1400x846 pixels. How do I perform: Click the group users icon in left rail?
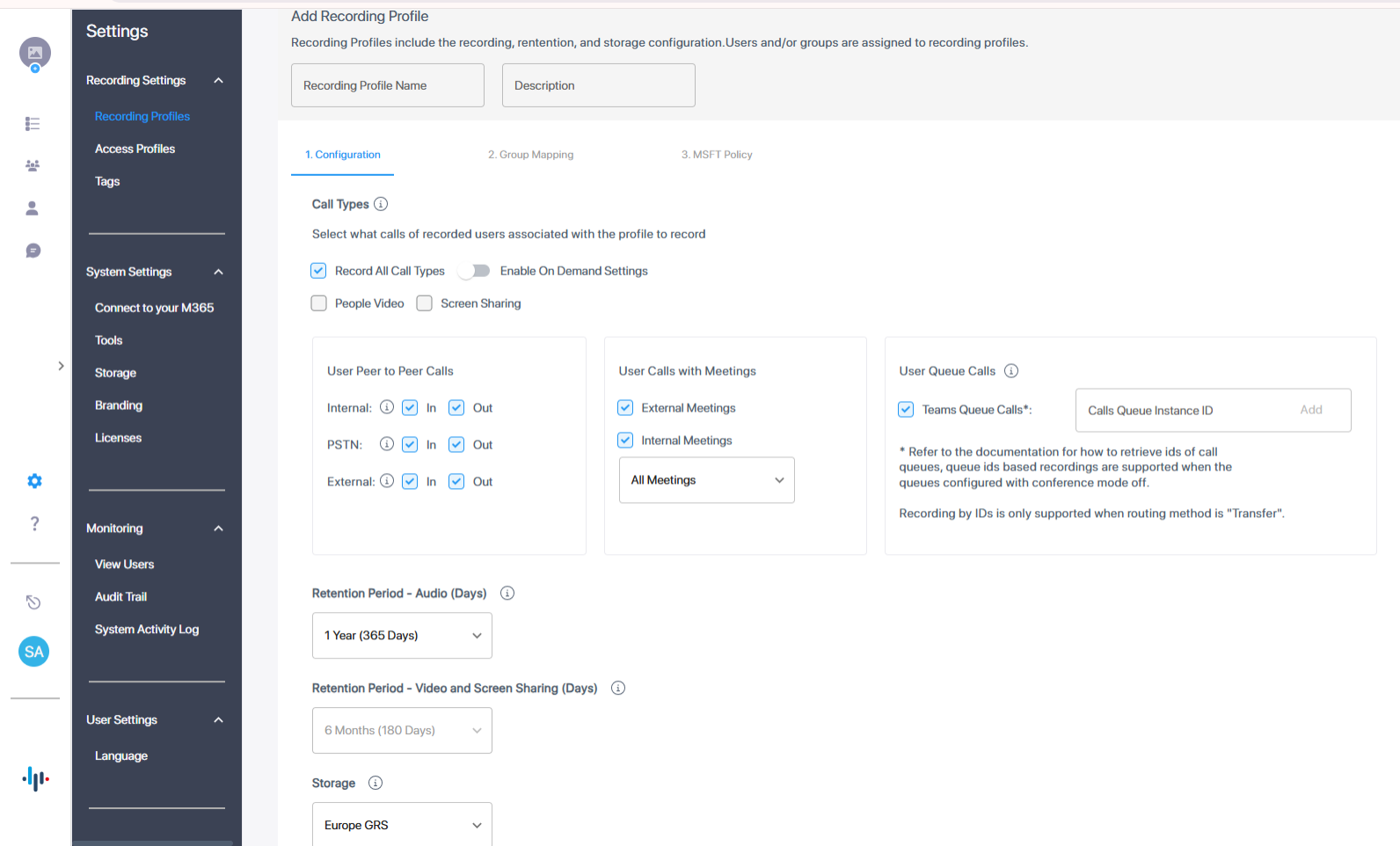coord(33,165)
